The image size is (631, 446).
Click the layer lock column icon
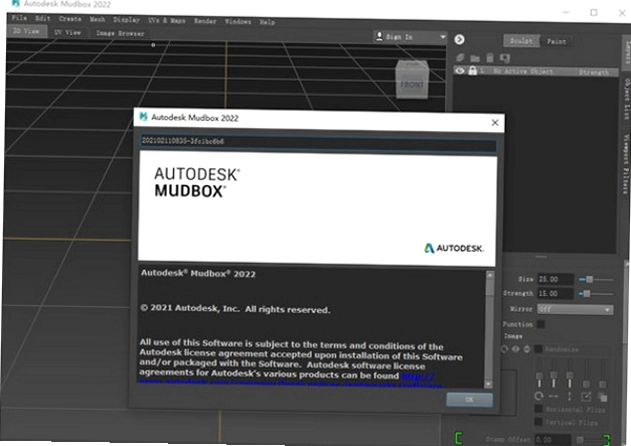coord(472,70)
